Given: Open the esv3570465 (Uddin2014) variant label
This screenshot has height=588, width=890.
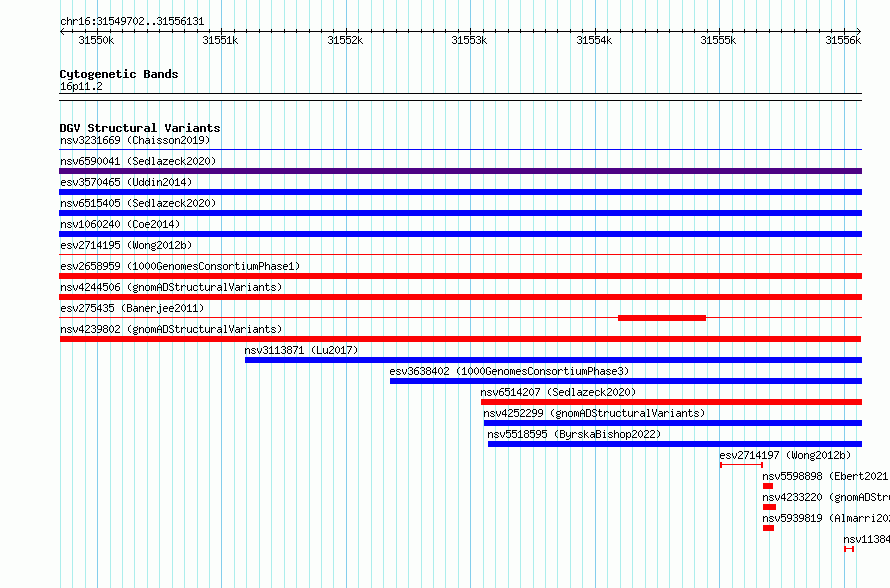Looking at the screenshot, I should pyautogui.click(x=126, y=182).
